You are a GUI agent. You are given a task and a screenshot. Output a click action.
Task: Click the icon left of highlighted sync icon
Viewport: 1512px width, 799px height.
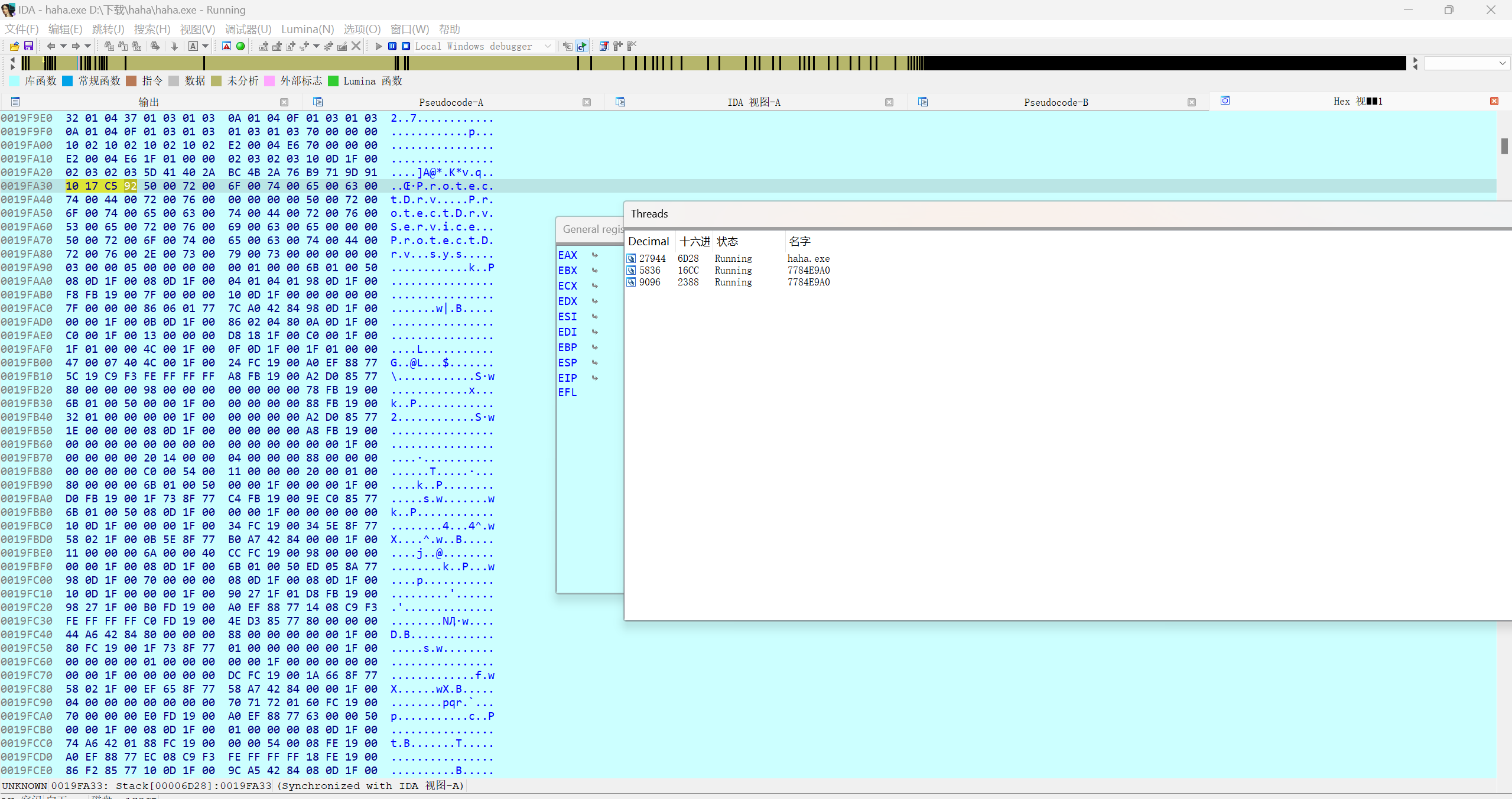click(567, 46)
